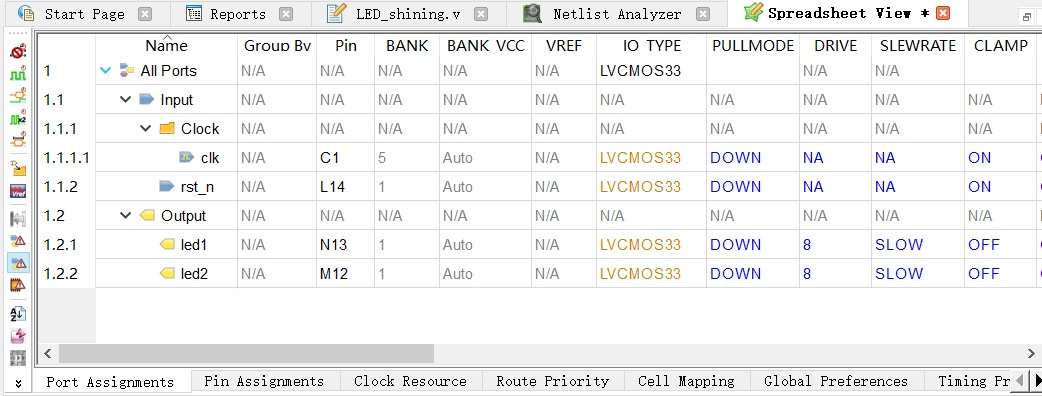The image size is (1042, 396).
Task: Click pin cell L14 for rst_n
Action: [346, 187]
